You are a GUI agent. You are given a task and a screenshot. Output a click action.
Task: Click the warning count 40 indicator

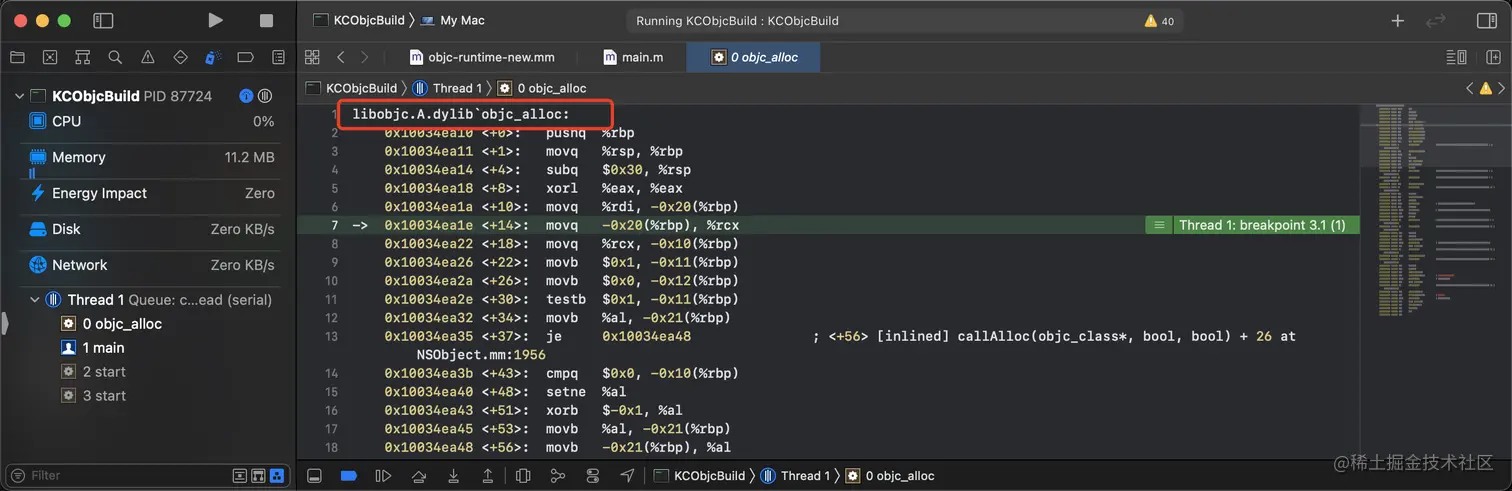(1159, 21)
